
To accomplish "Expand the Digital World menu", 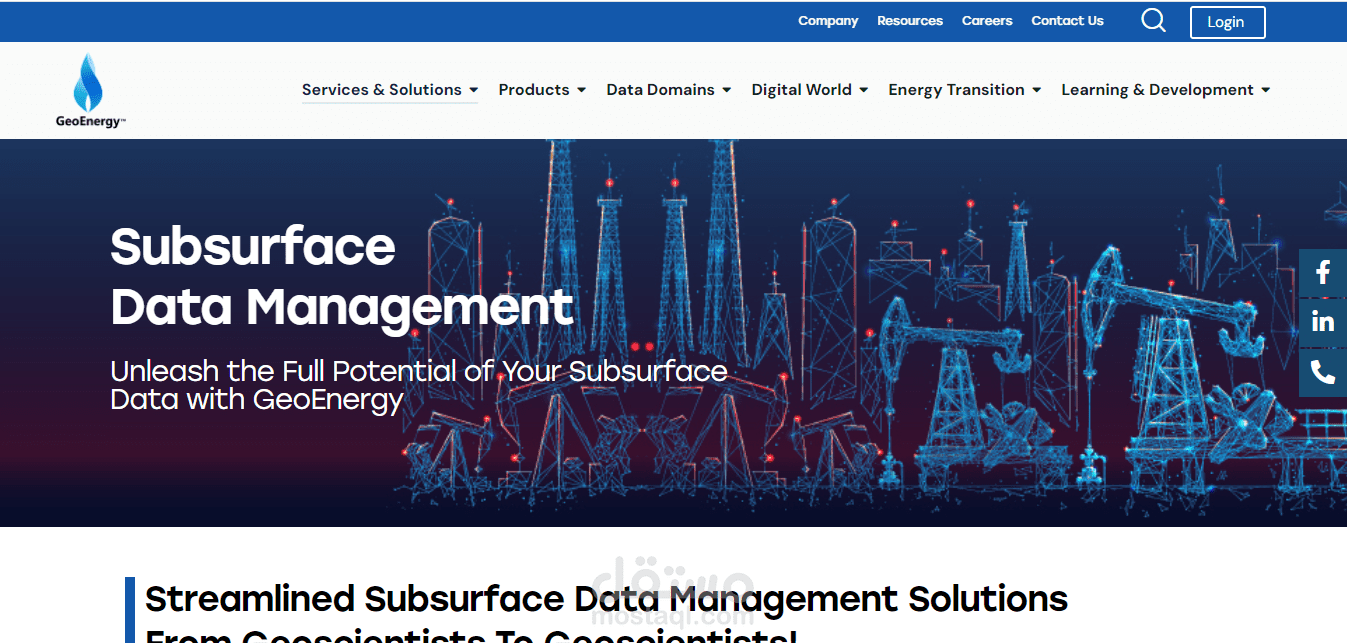I will tap(810, 90).
